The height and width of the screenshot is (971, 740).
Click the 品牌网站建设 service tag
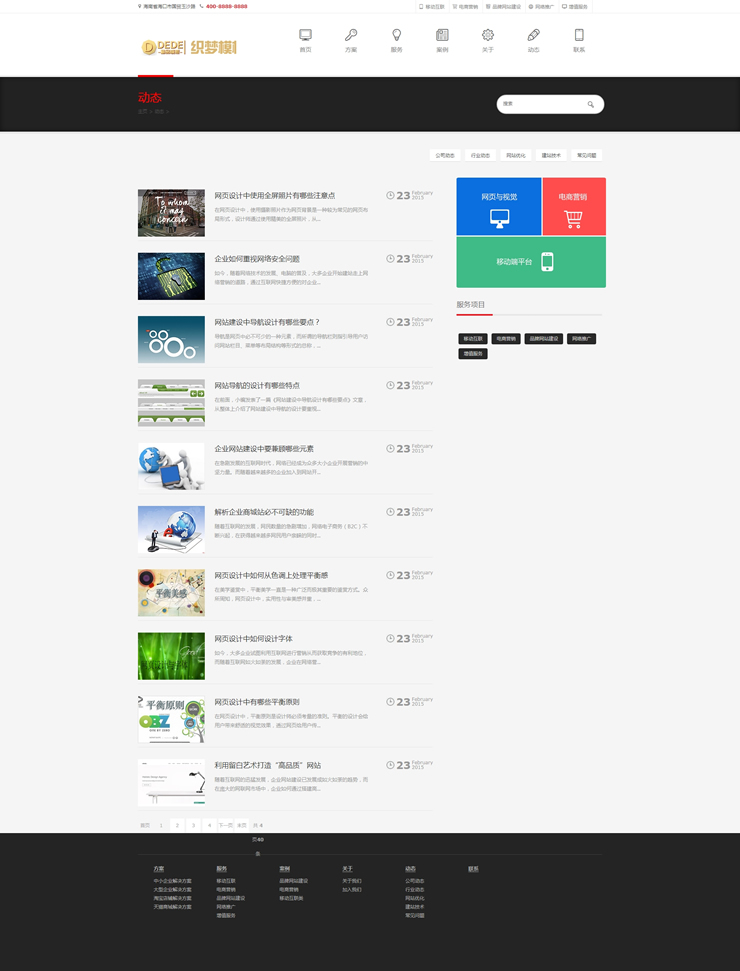click(543, 339)
